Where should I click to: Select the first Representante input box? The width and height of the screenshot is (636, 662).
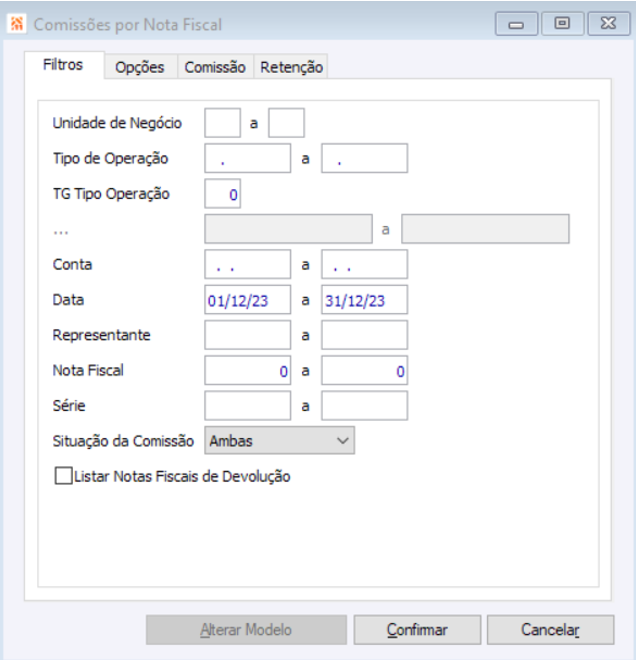[x=247, y=335]
